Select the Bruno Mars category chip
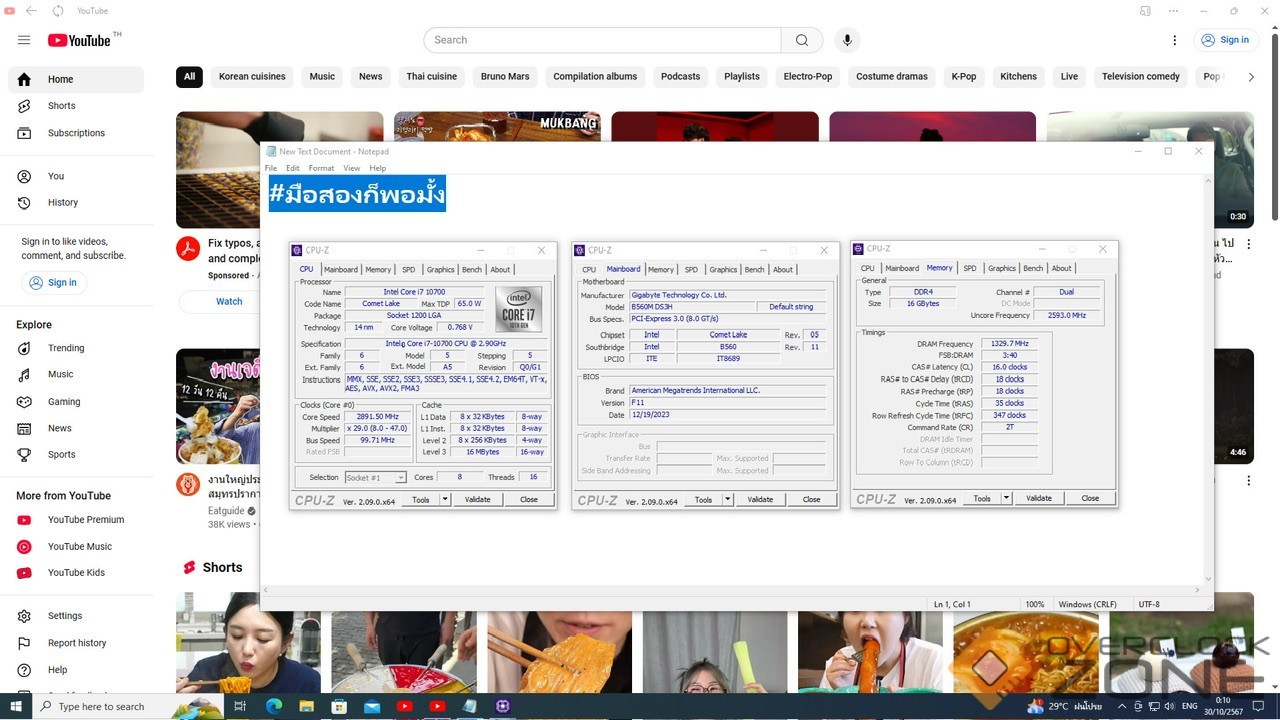 click(x=505, y=77)
